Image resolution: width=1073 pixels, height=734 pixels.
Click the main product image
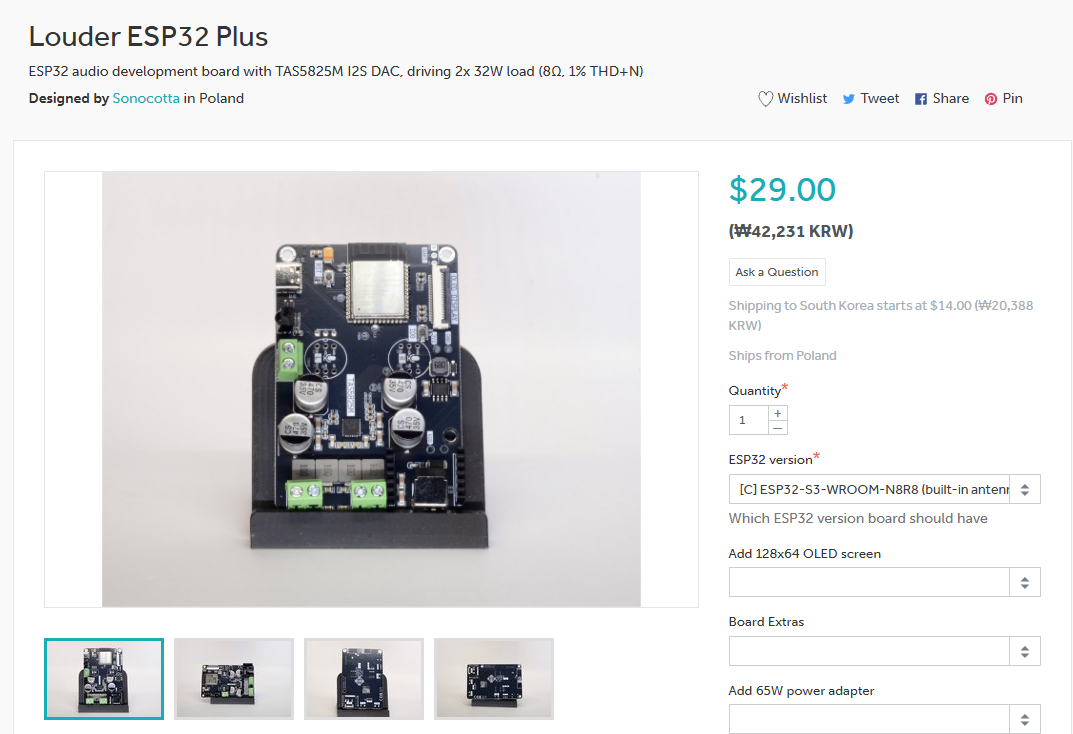click(372, 389)
